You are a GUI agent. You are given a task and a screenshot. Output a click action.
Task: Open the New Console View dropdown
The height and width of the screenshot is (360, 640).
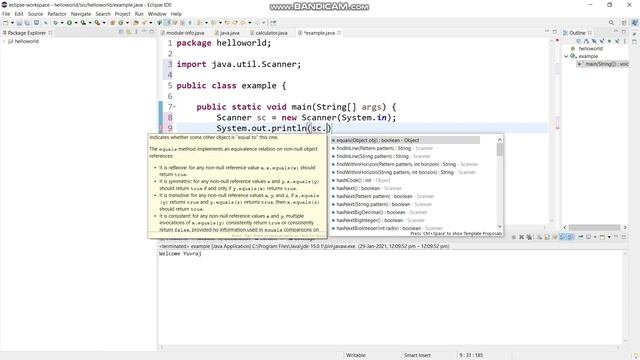(x=609, y=237)
